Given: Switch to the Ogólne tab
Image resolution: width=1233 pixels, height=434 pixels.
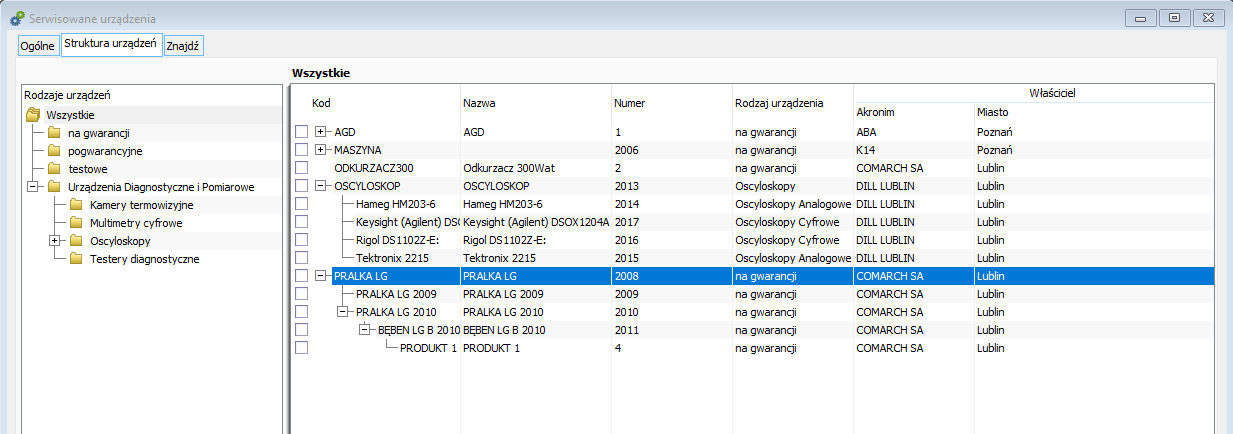Looking at the screenshot, I should (x=37, y=47).
